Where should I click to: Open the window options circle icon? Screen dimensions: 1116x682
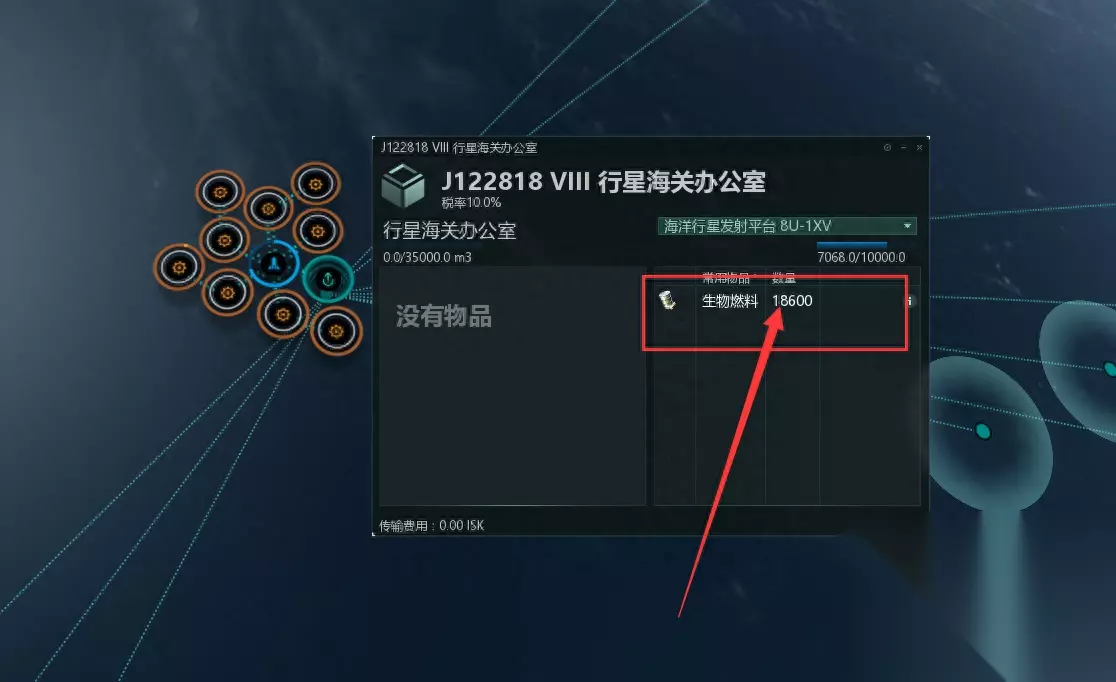coord(887,147)
